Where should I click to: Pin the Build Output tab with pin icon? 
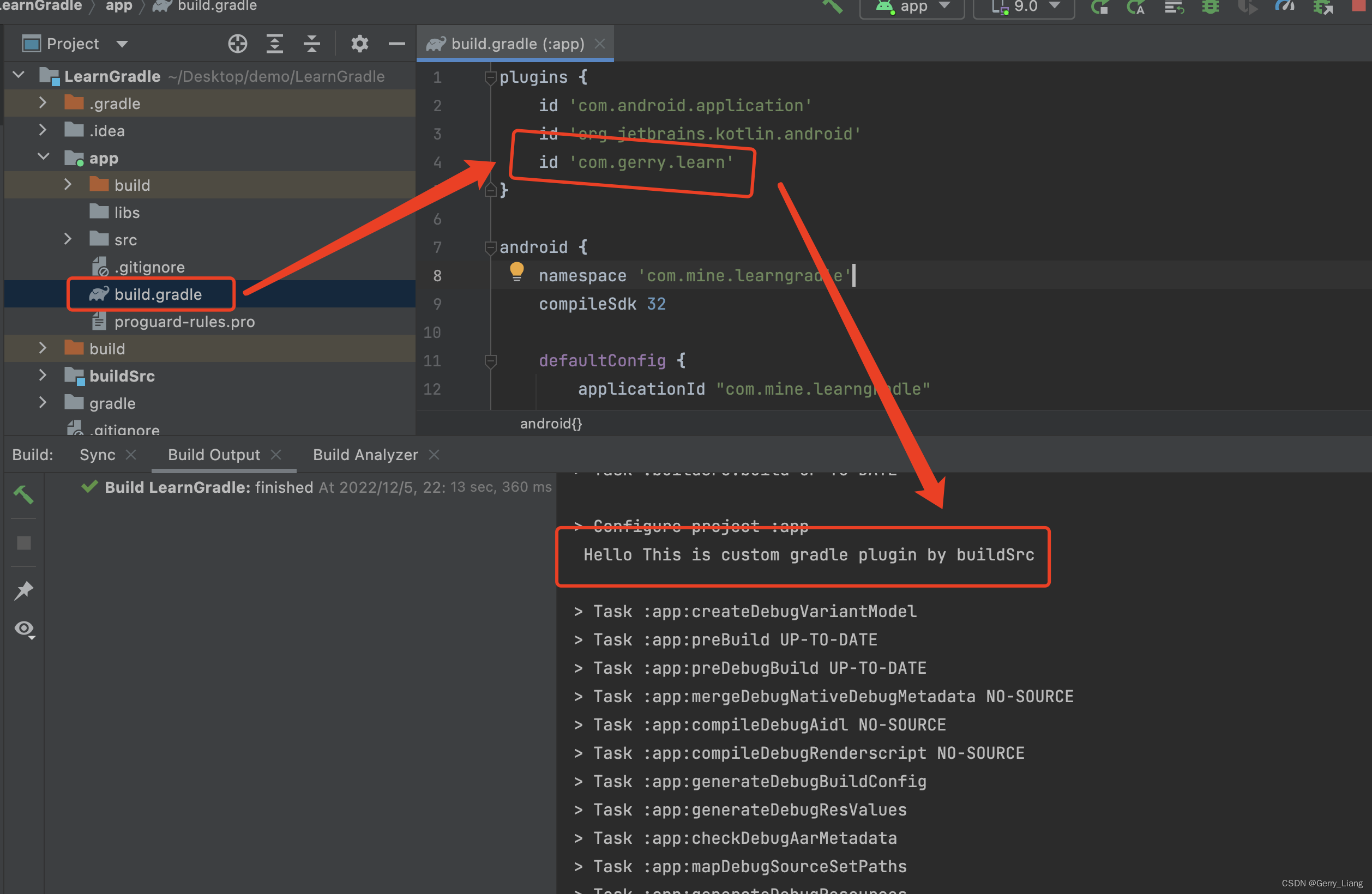tap(23, 590)
